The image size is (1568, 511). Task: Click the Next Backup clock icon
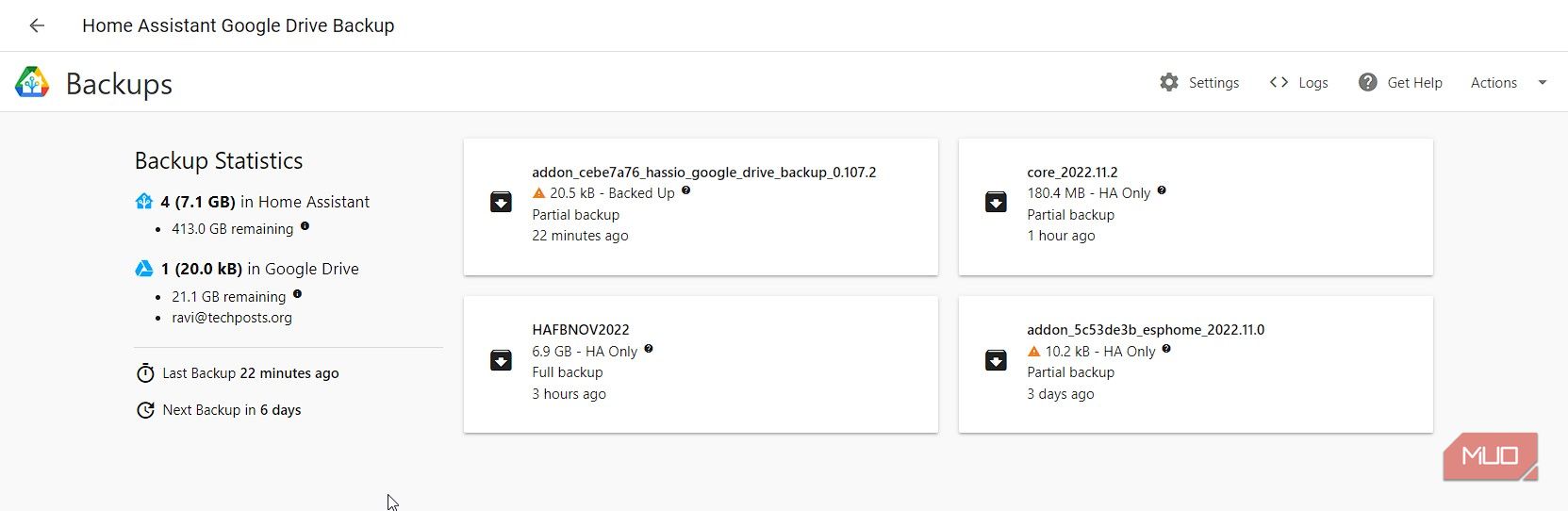click(145, 410)
